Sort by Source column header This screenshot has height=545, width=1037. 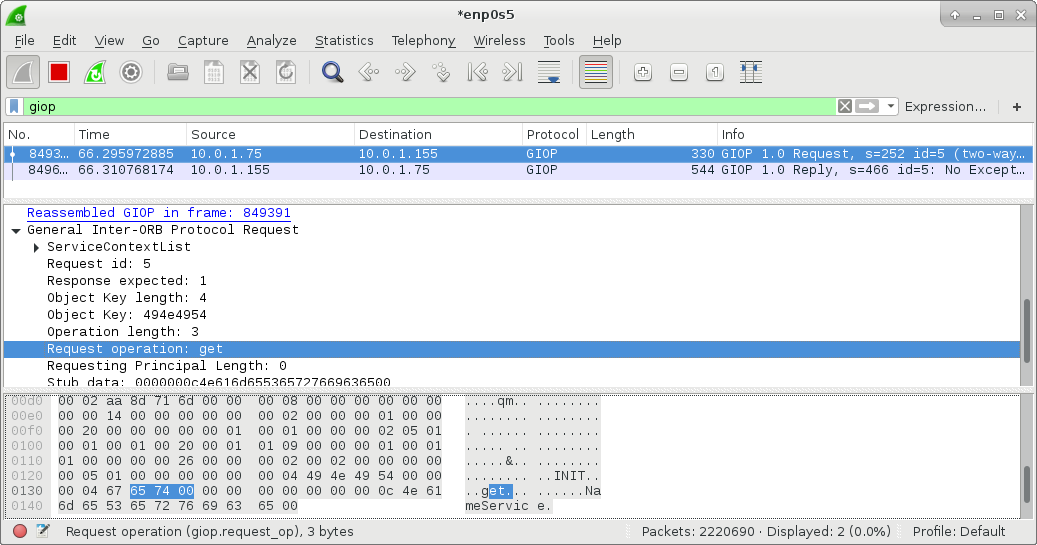(x=270, y=134)
